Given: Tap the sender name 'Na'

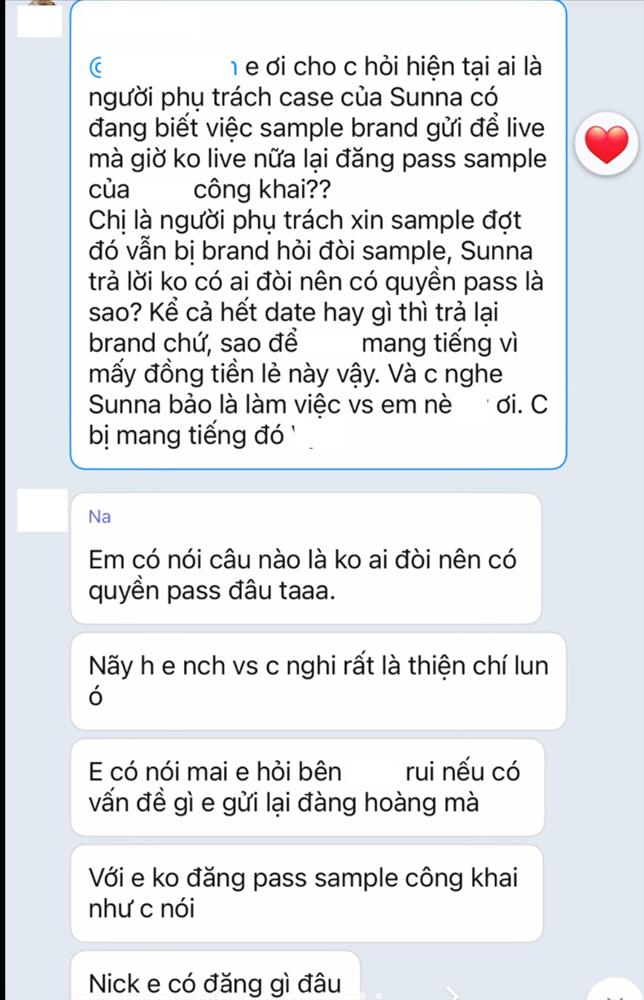Looking at the screenshot, I should coord(98,515).
